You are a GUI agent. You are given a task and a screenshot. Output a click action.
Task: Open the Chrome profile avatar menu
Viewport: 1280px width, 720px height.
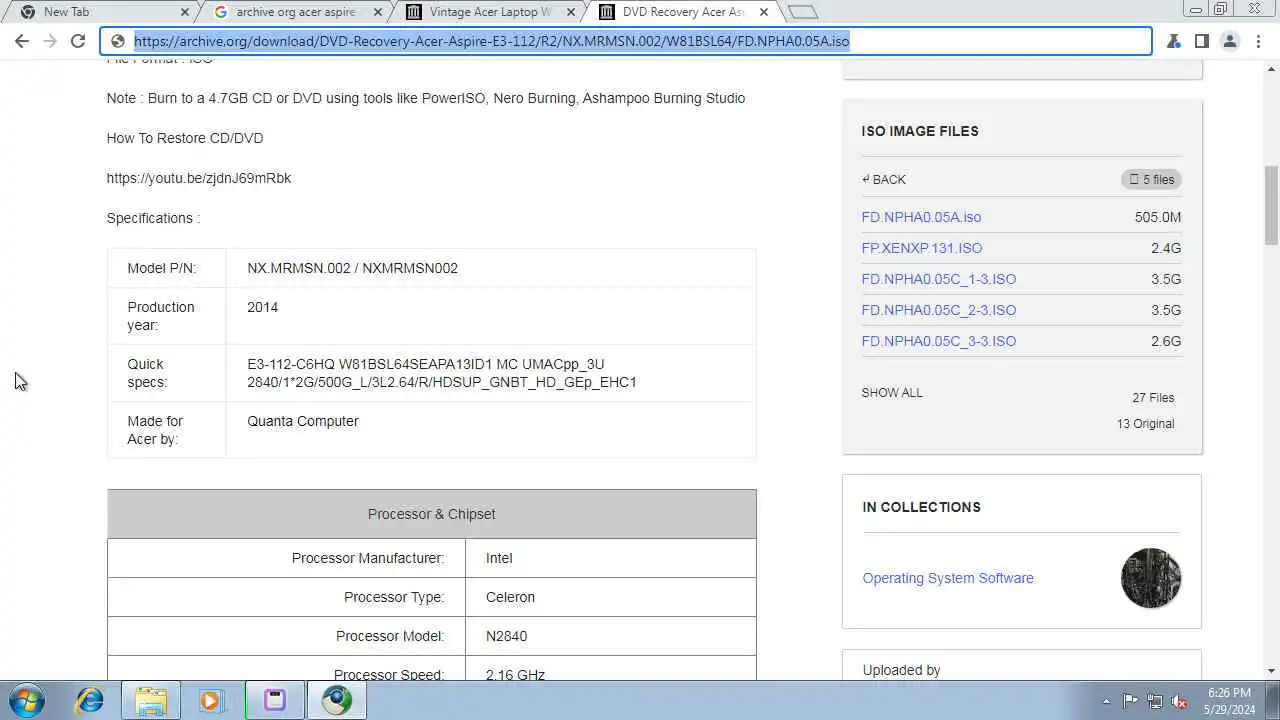click(1230, 41)
